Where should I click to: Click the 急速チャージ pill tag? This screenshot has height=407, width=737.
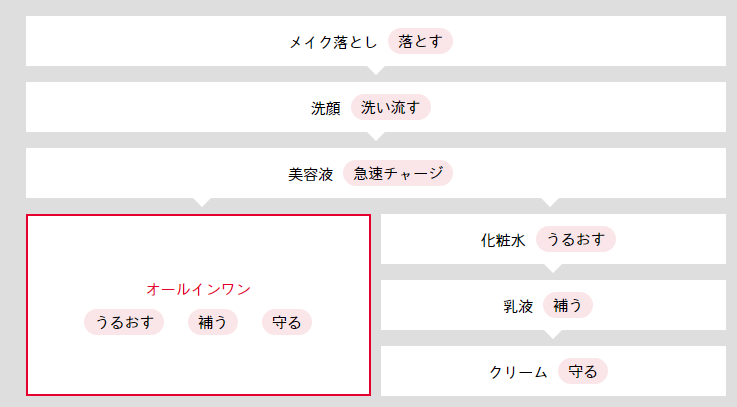[x=398, y=173]
